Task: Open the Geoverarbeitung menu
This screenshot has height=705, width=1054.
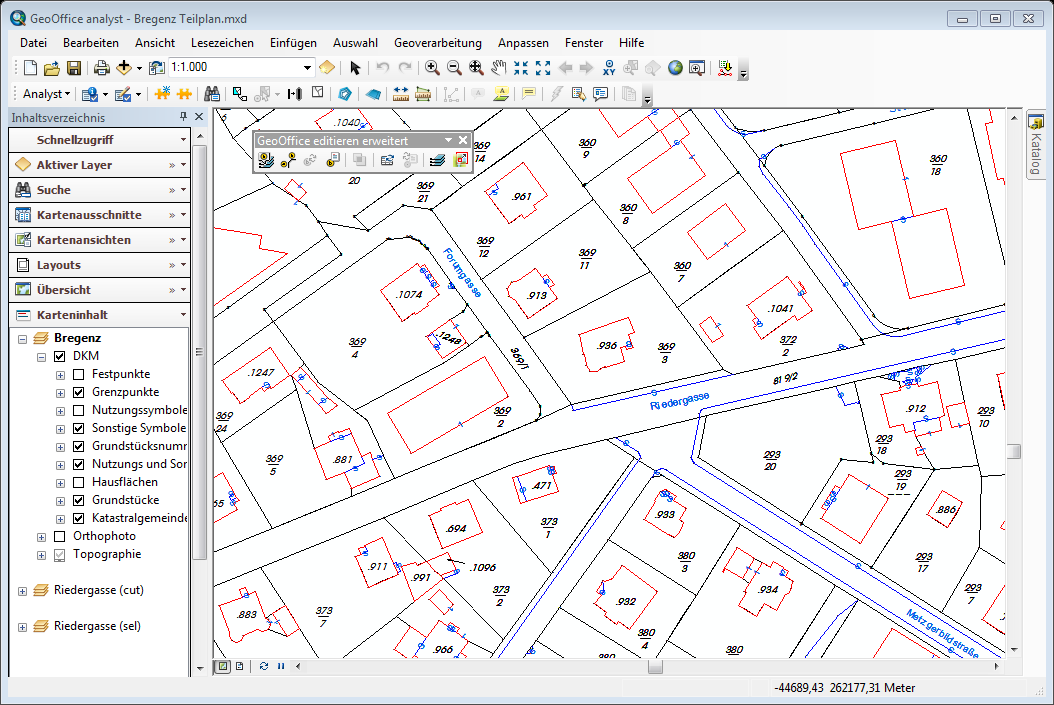Action: click(437, 43)
